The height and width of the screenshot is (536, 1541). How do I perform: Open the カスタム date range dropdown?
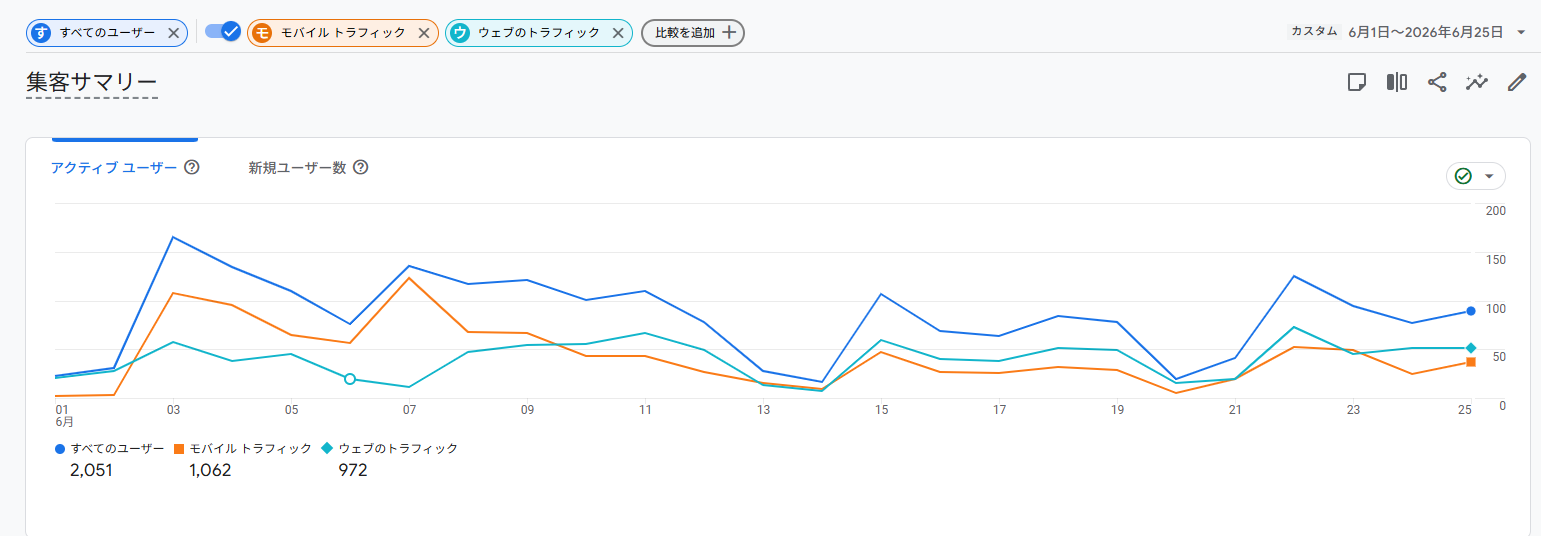coord(1521,32)
